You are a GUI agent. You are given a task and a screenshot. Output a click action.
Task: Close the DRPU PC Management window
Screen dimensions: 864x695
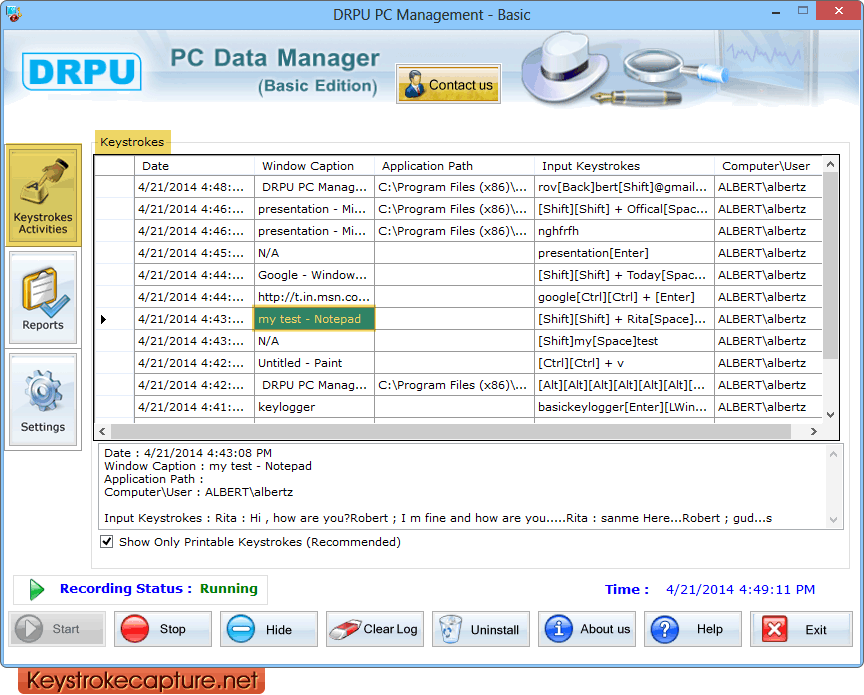[x=839, y=10]
